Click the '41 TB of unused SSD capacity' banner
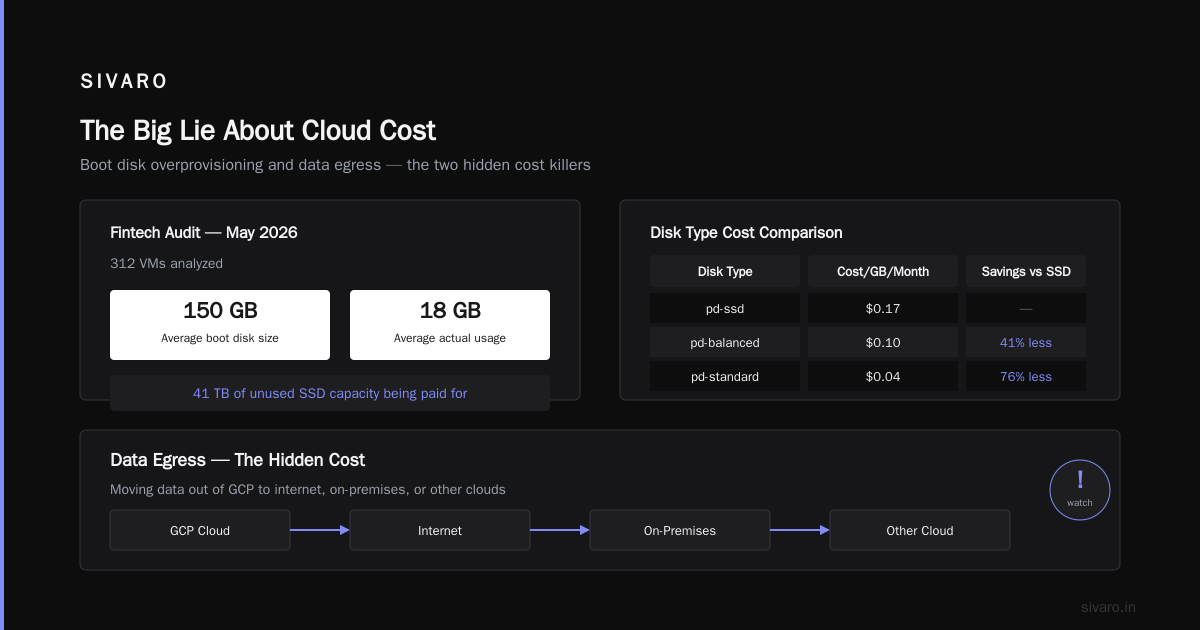The width and height of the screenshot is (1200, 630). [330, 393]
